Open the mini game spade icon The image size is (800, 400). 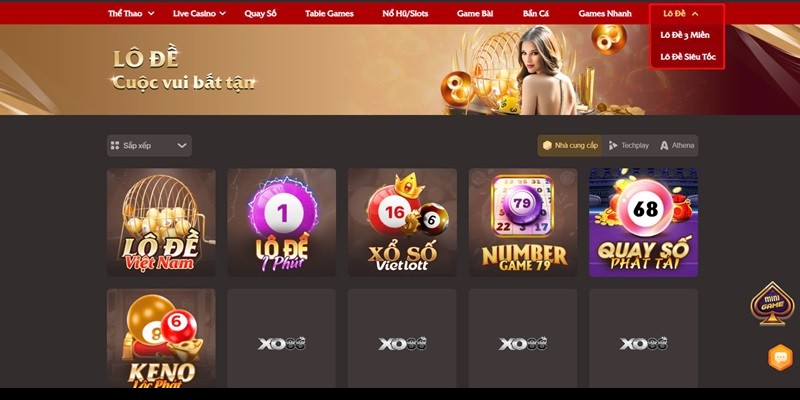772,304
